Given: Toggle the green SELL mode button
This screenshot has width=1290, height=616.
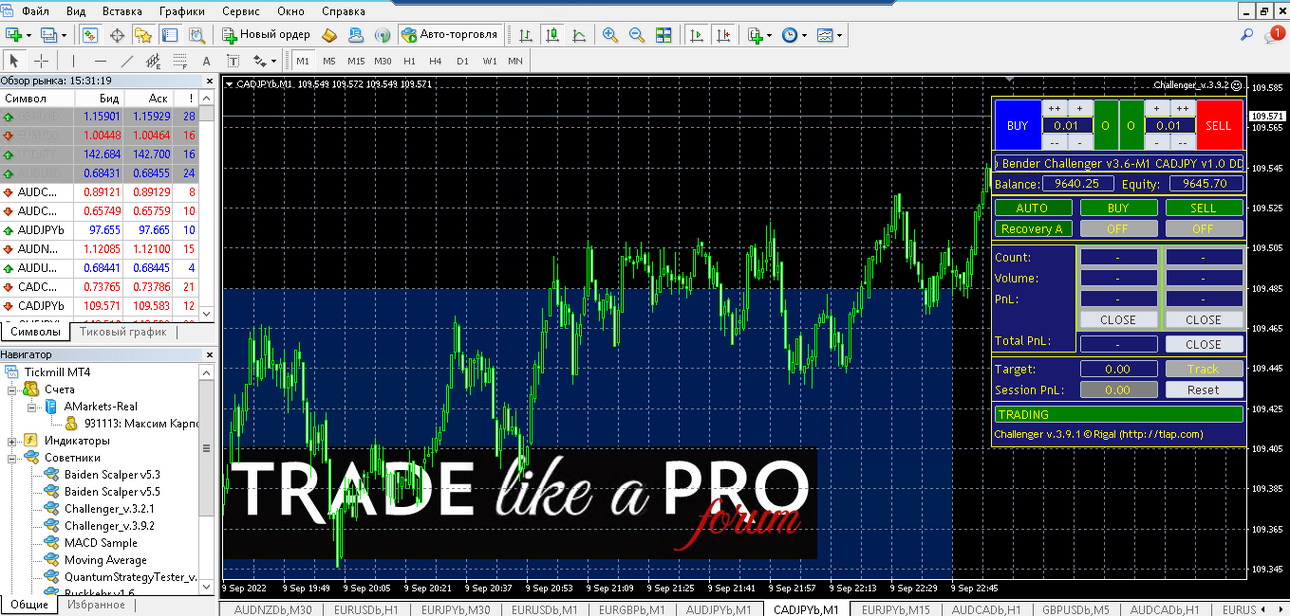Looking at the screenshot, I should tap(1204, 208).
